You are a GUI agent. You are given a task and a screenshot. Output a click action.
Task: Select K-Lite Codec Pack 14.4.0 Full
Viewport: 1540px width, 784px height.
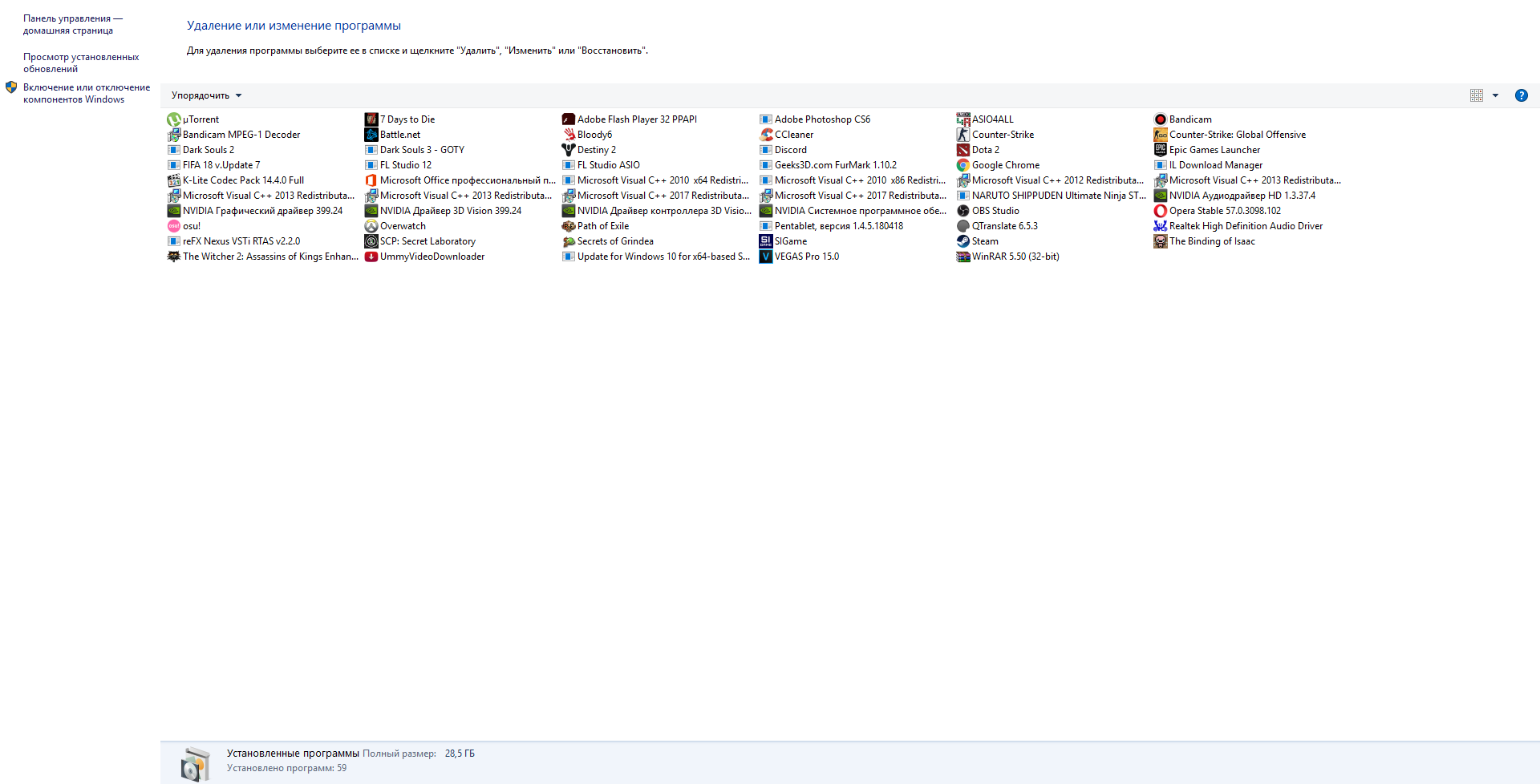coord(236,180)
